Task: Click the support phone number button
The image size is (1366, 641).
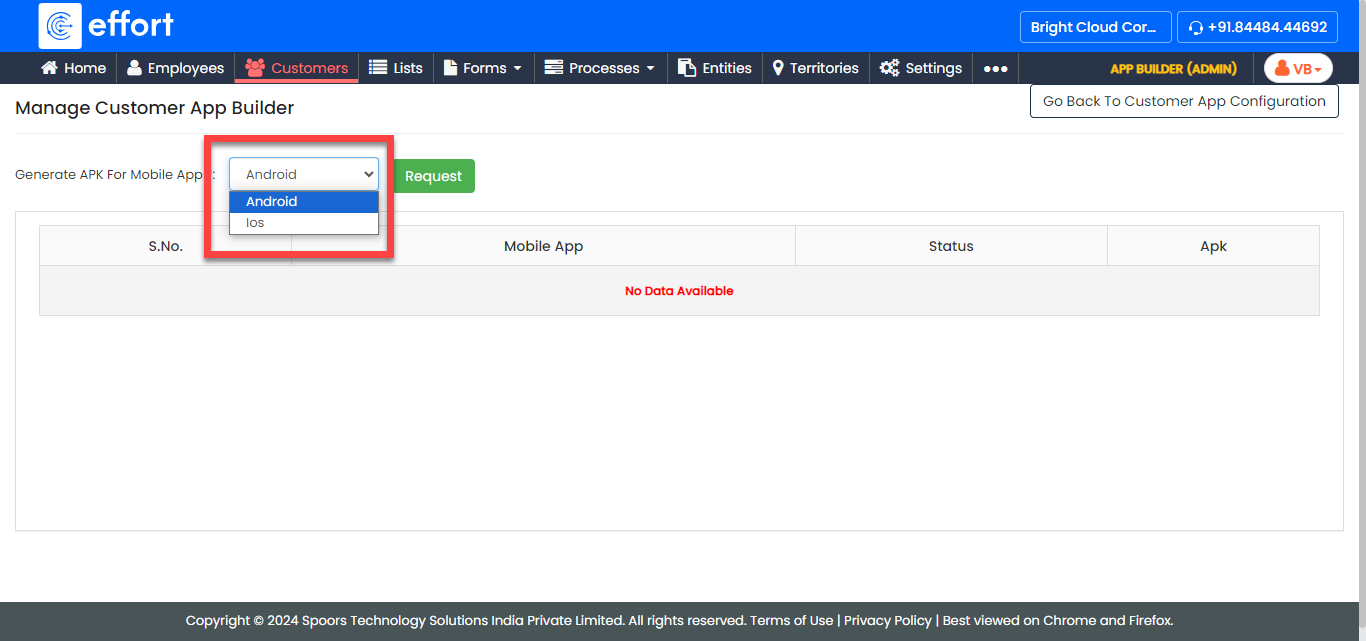Action: pyautogui.click(x=1257, y=27)
